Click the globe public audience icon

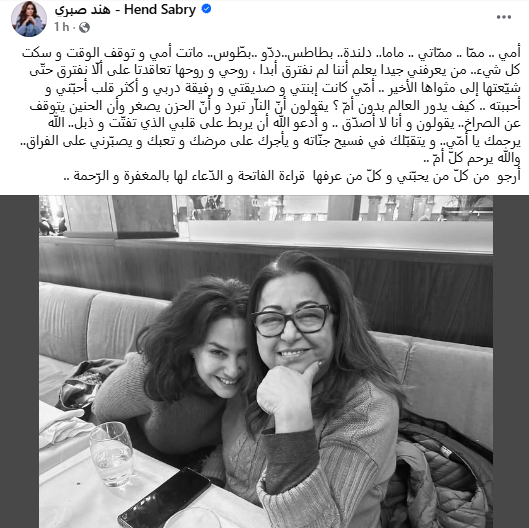84,27
